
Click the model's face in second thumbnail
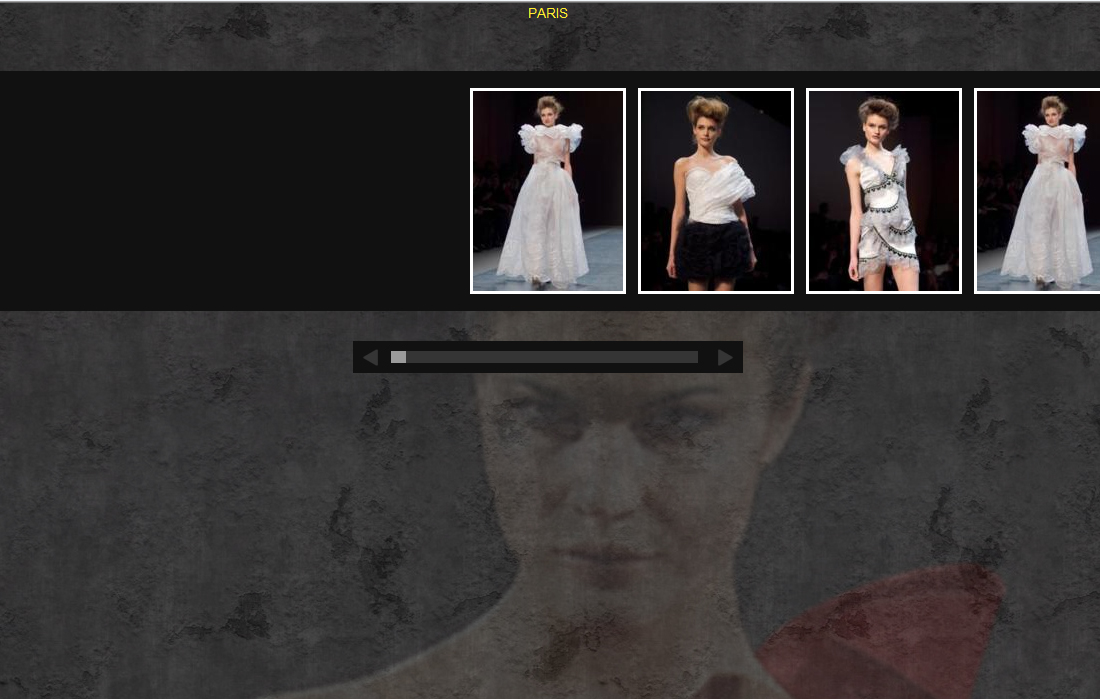point(708,122)
